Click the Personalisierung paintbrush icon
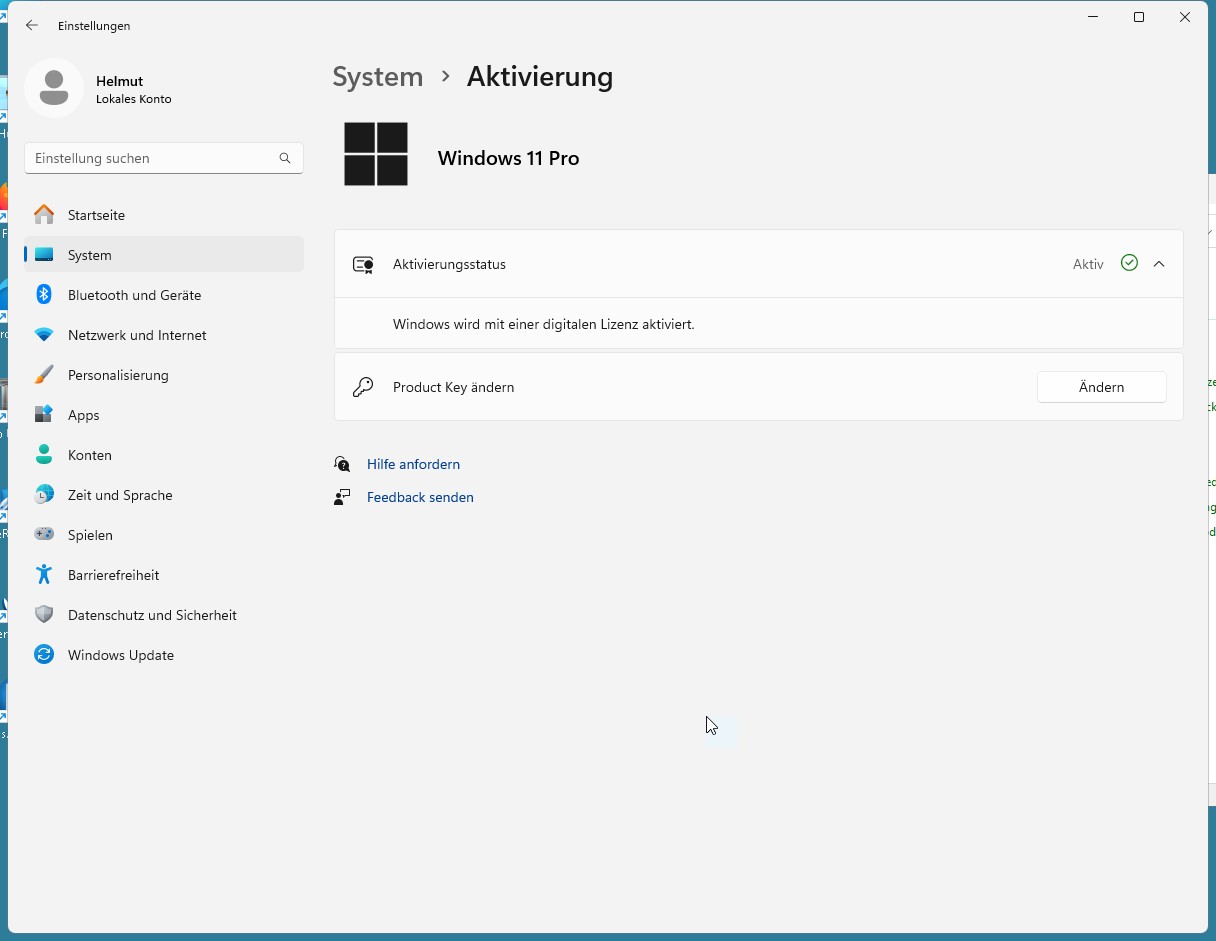 [x=44, y=375]
